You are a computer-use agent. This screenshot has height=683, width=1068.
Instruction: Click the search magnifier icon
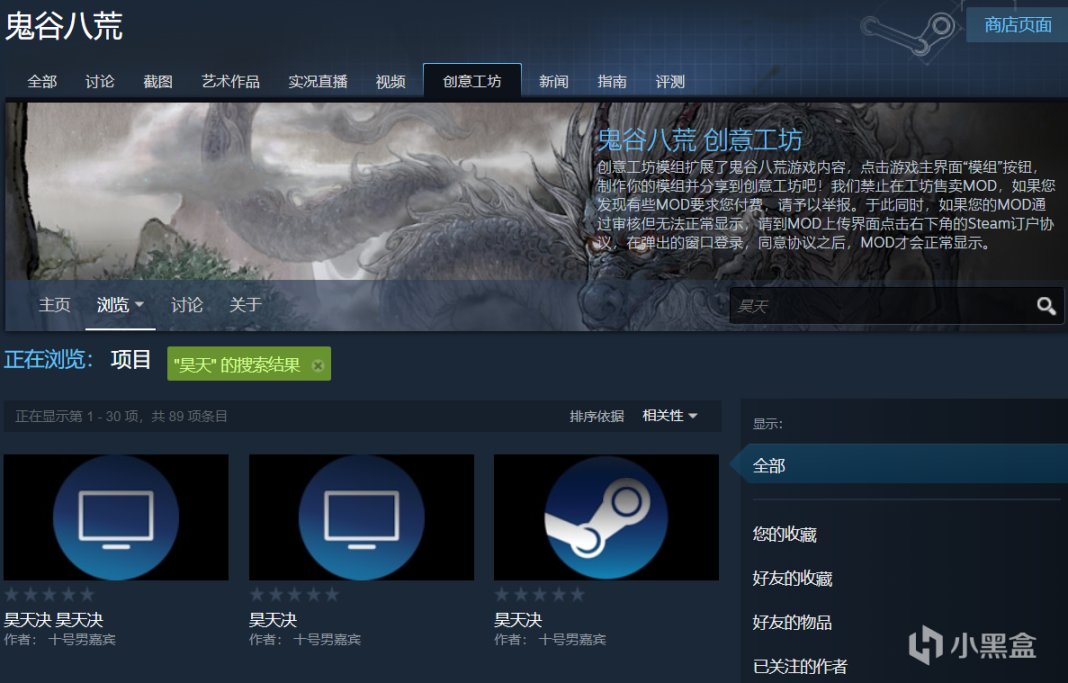(1046, 306)
